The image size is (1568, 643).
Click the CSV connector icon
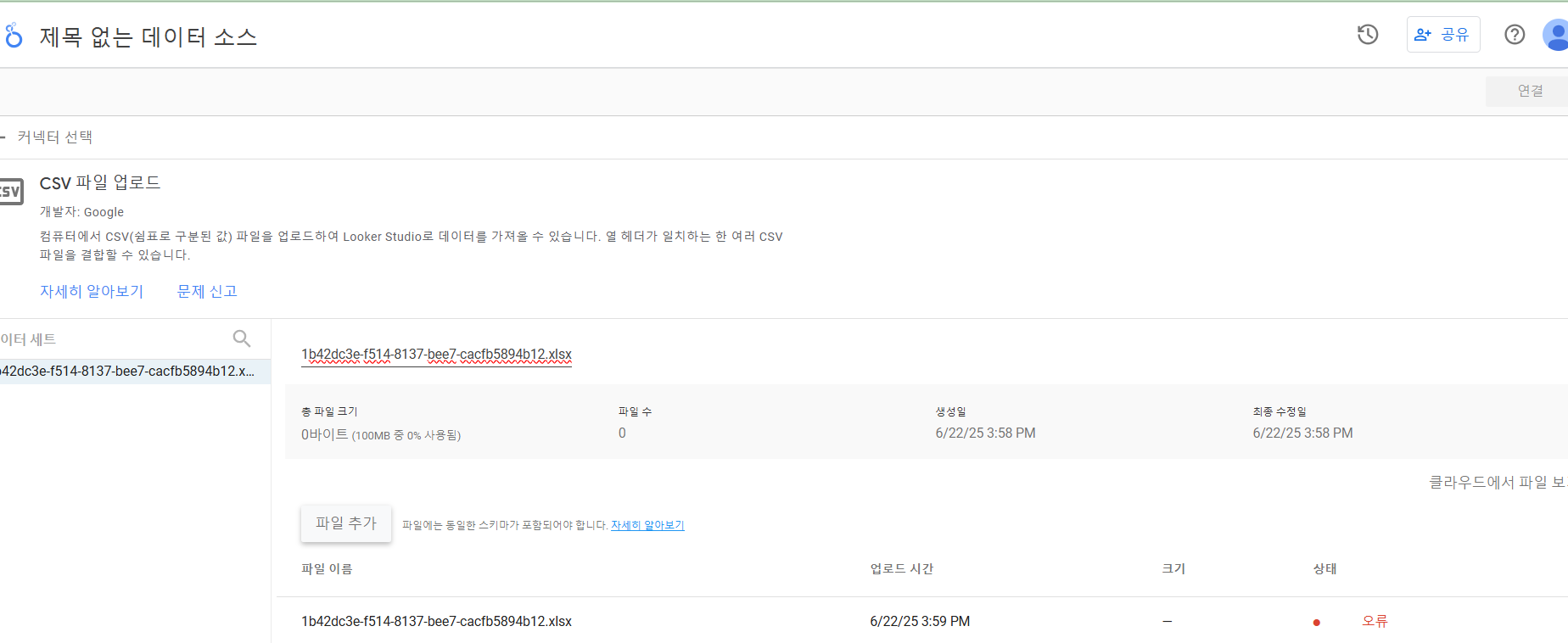[11, 192]
